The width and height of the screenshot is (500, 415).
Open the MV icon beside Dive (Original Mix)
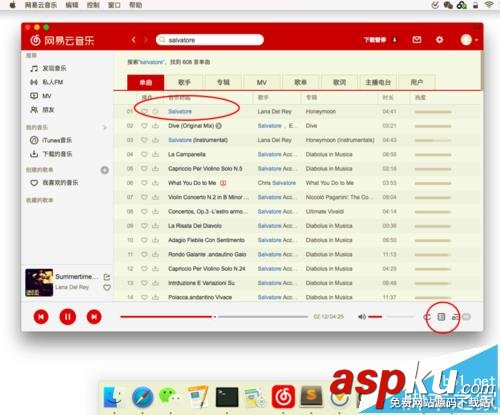click(219, 126)
